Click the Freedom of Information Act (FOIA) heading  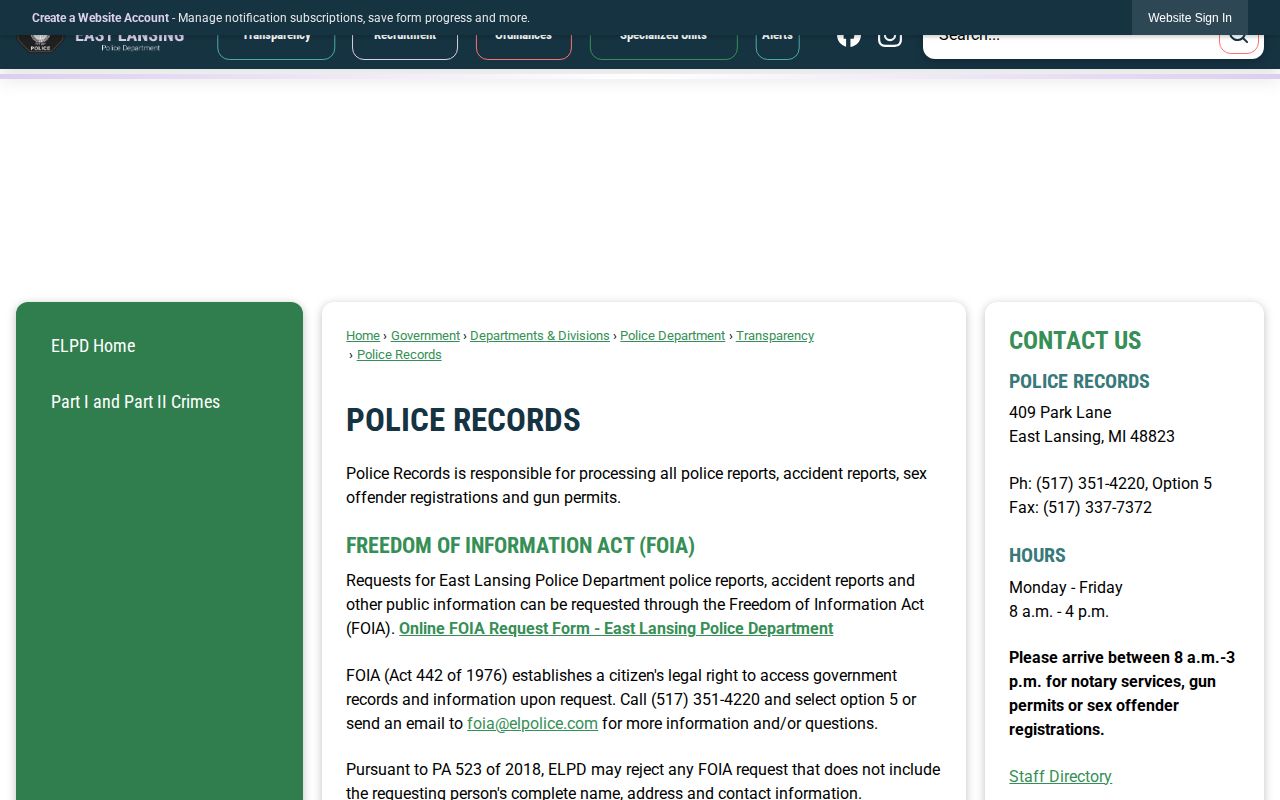(520, 546)
